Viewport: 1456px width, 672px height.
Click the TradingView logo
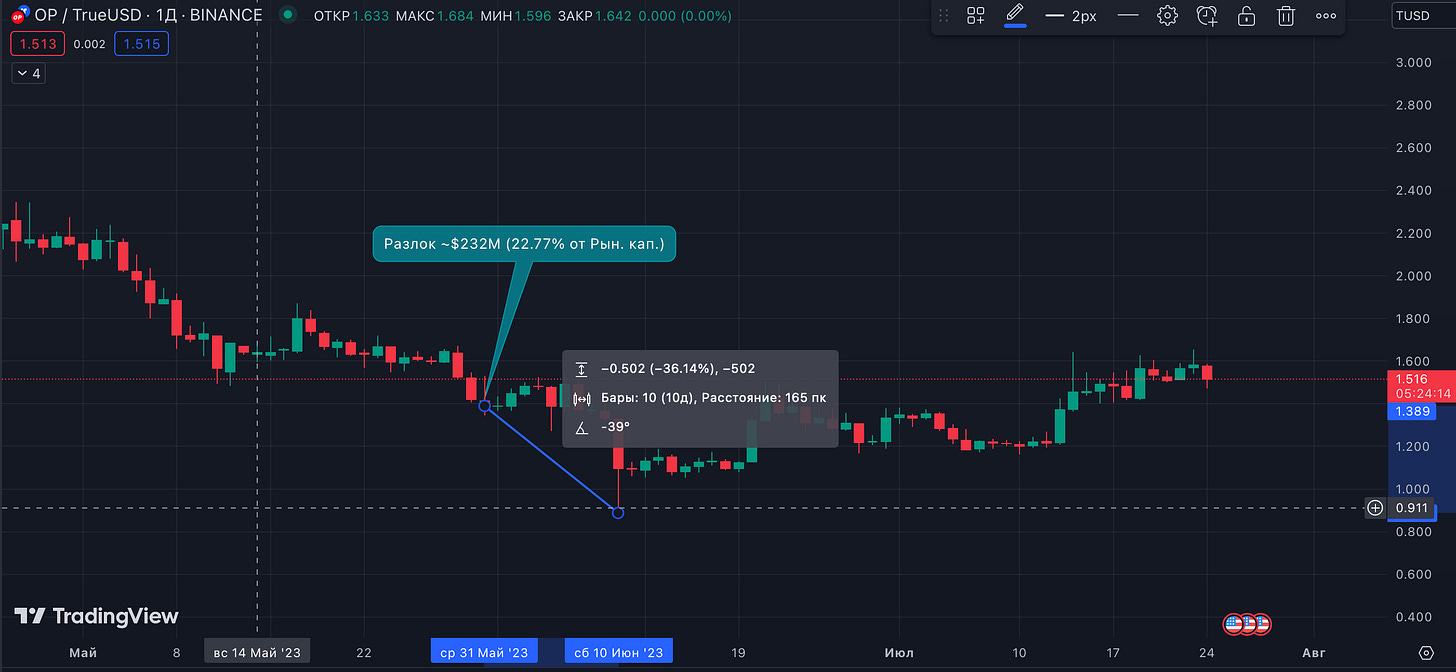96,616
